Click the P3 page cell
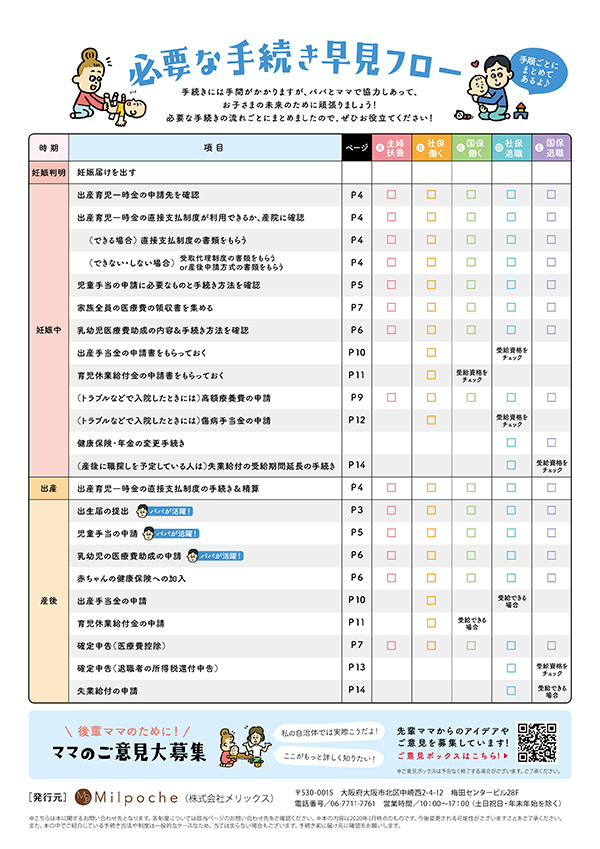The height and width of the screenshot is (849, 600). tap(357, 510)
